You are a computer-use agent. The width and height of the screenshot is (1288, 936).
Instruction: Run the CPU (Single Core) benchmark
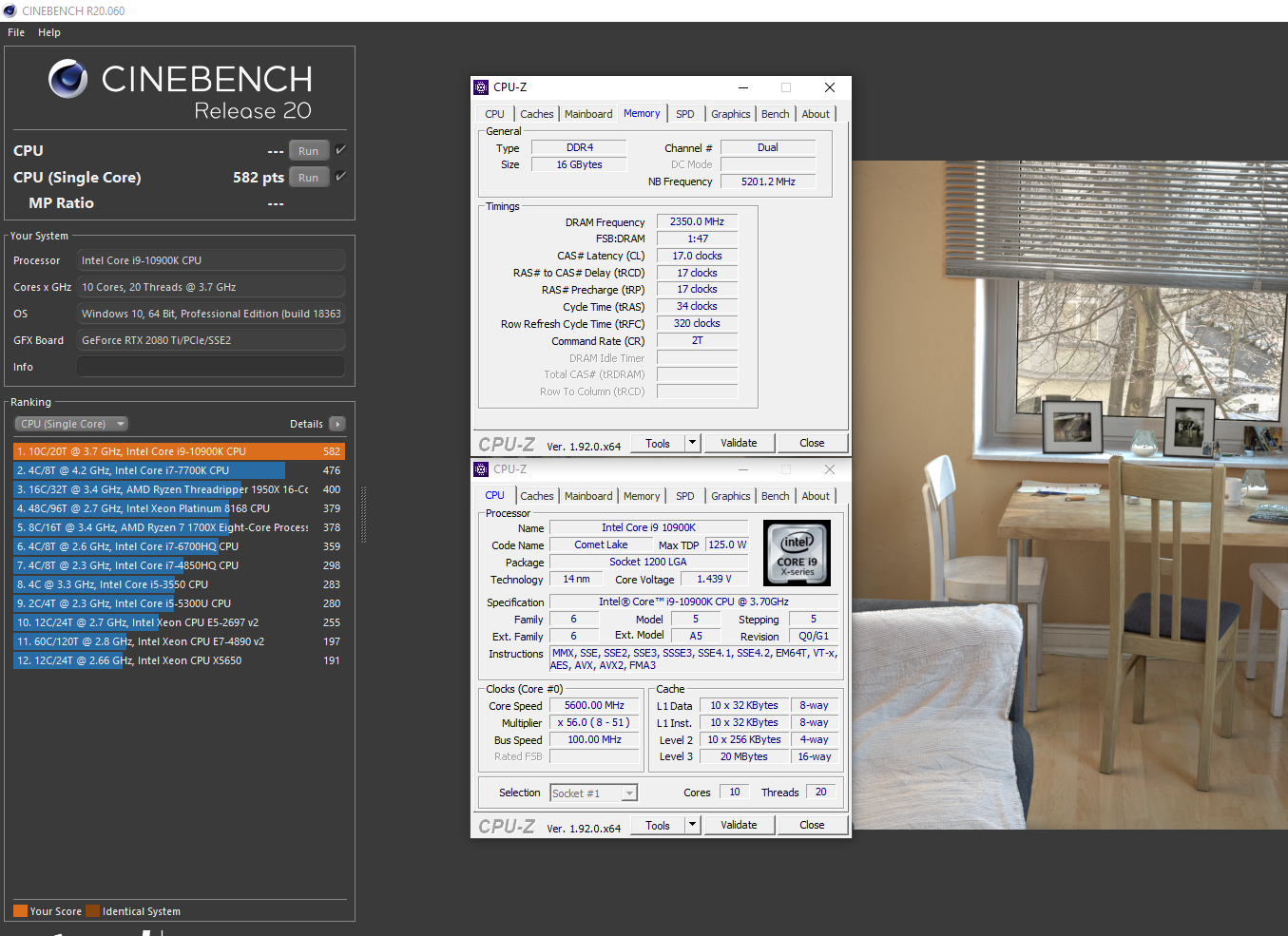pos(309,177)
